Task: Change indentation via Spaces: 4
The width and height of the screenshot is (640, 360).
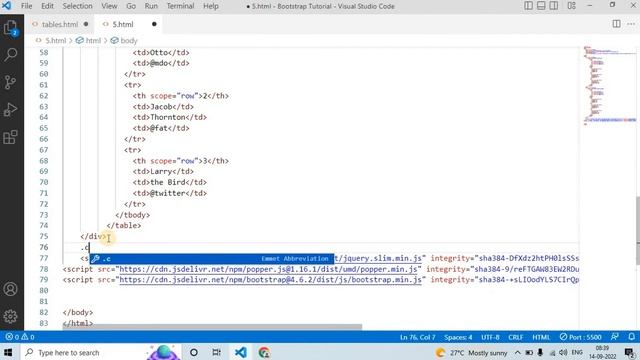Action: point(458,337)
